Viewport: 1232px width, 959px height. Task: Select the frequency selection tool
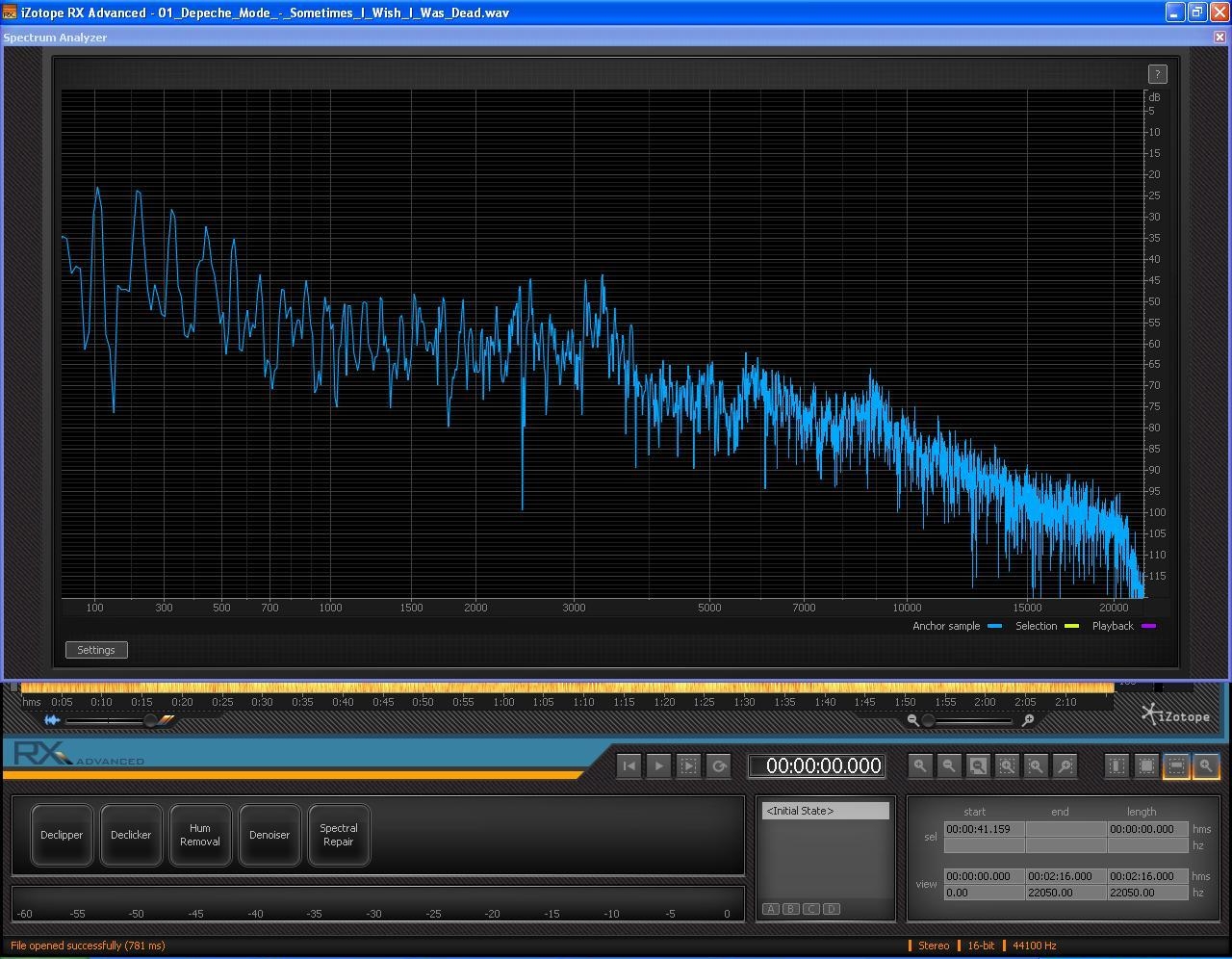coord(1176,765)
